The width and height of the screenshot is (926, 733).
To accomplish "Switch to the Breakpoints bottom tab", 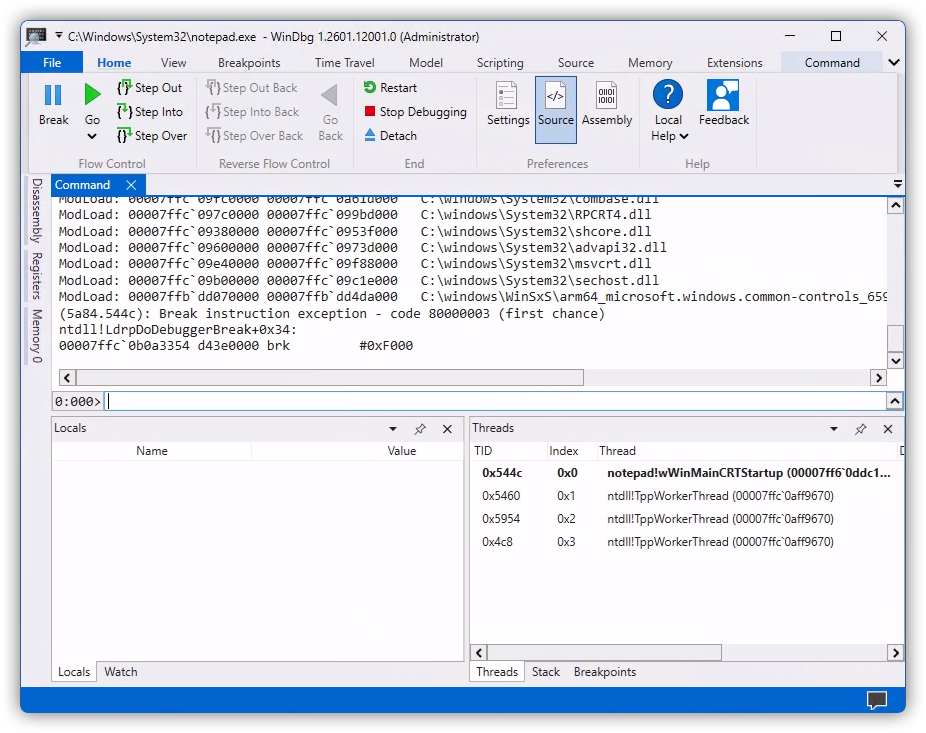I will pyautogui.click(x=604, y=672).
